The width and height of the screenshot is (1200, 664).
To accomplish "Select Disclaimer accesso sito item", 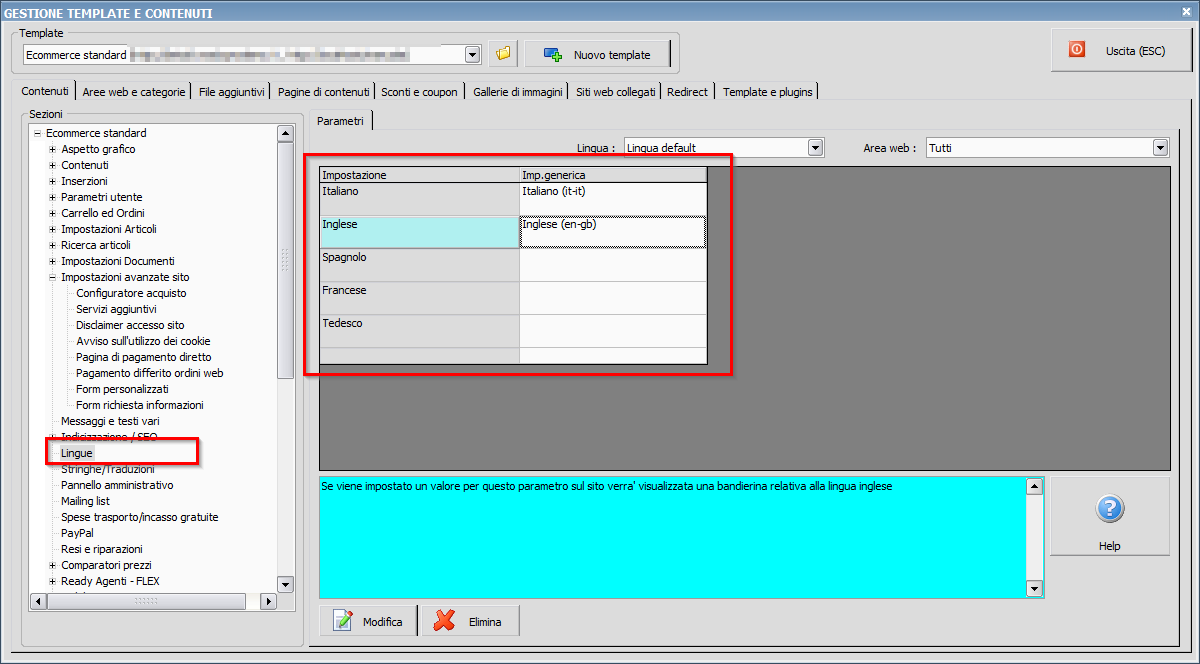I will click(x=130, y=325).
